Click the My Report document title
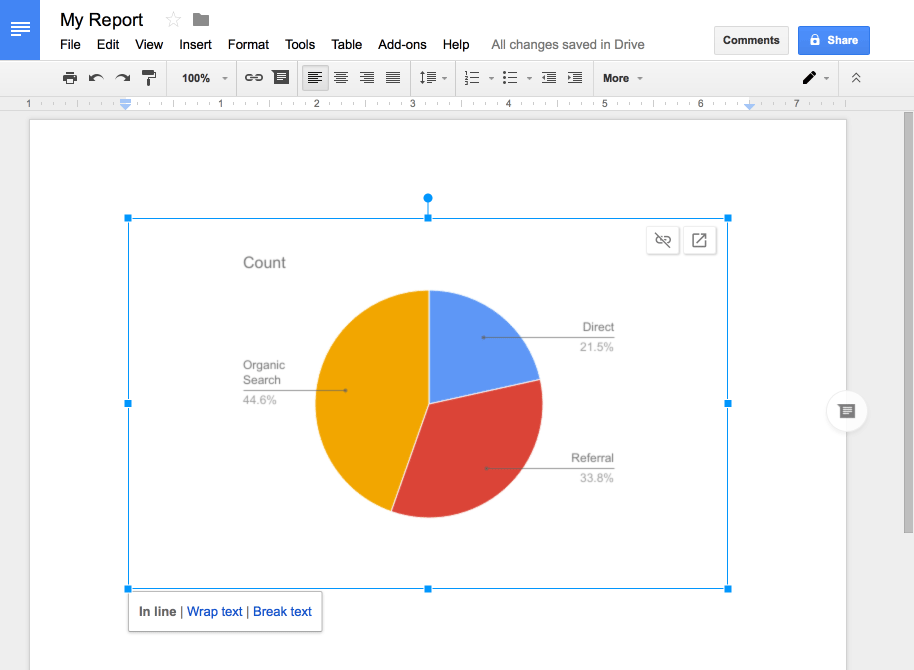 click(101, 20)
